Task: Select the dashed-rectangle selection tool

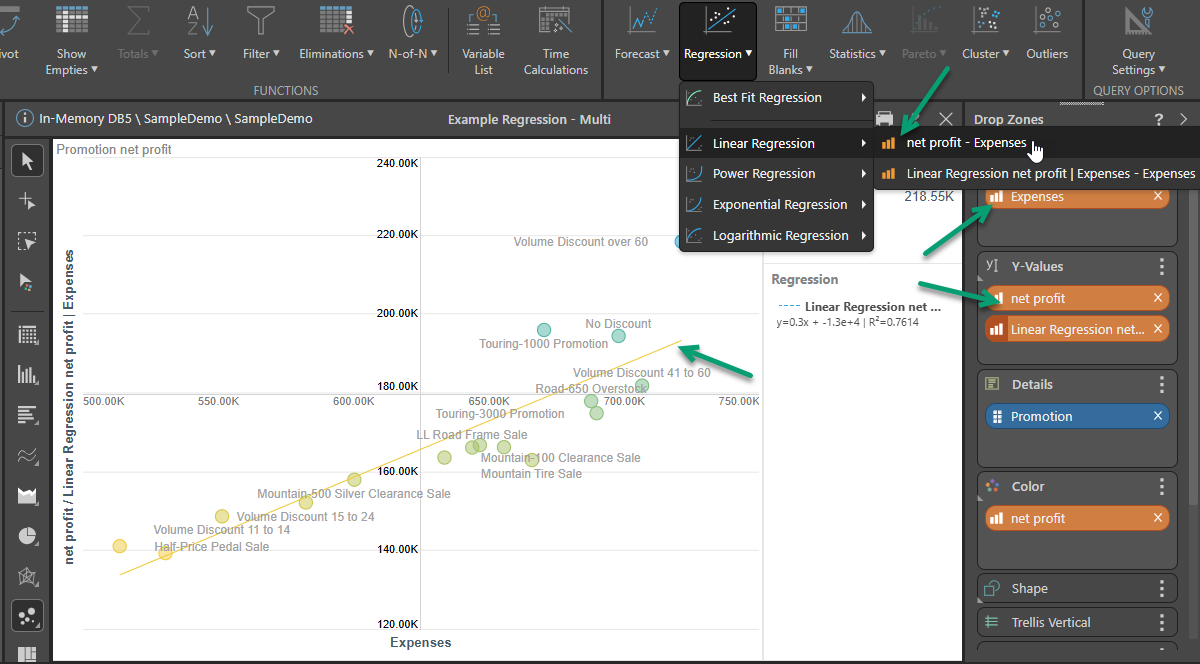Action: tap(27, 242)
